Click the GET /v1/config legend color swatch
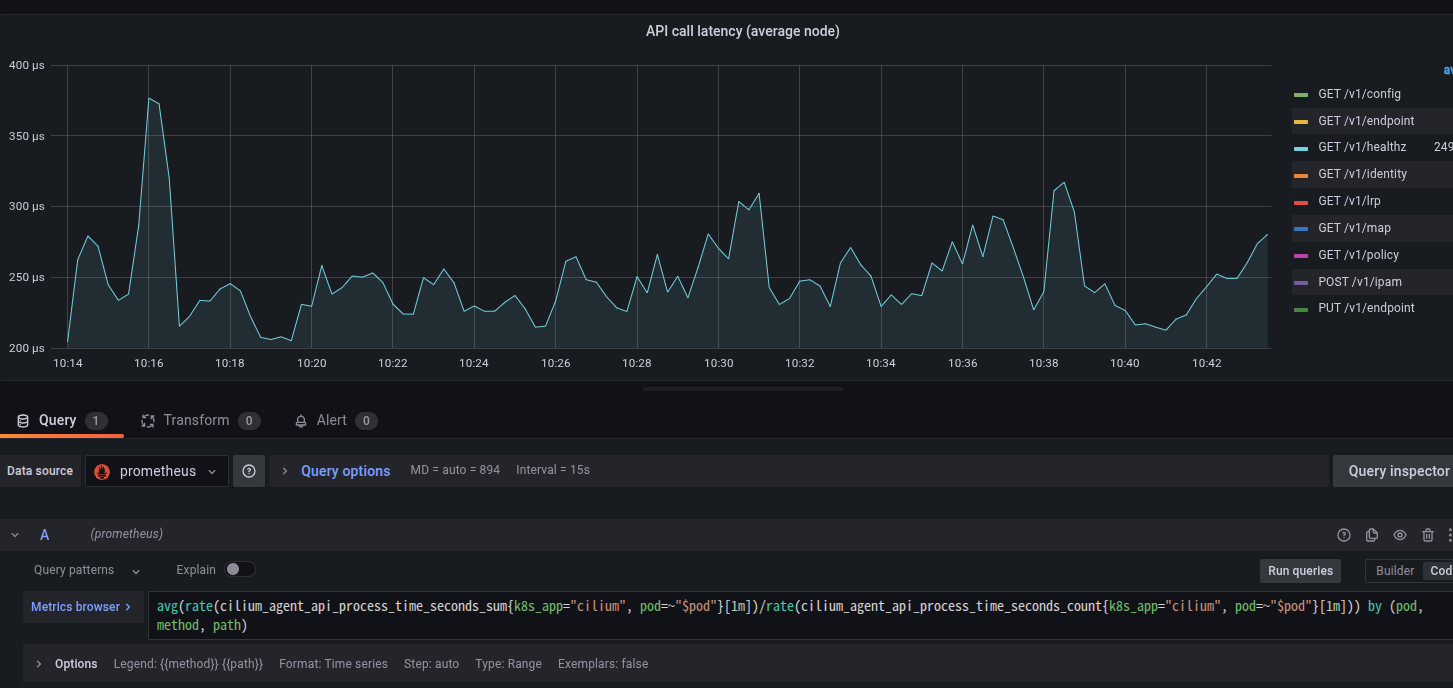Viewport: 1453px width, 688px height. coord(1301,94)
